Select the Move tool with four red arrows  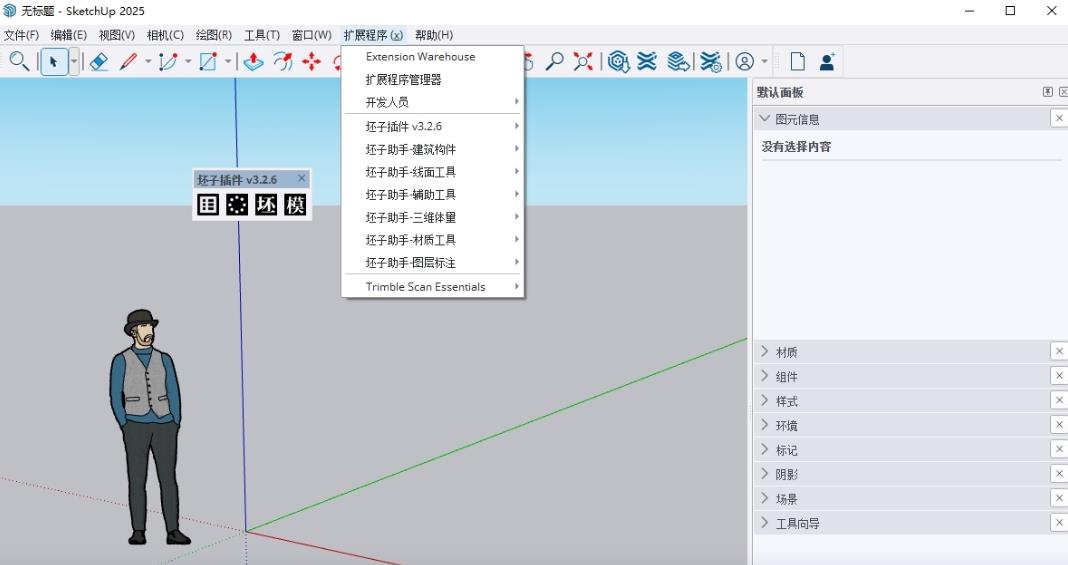click(312, 61)
